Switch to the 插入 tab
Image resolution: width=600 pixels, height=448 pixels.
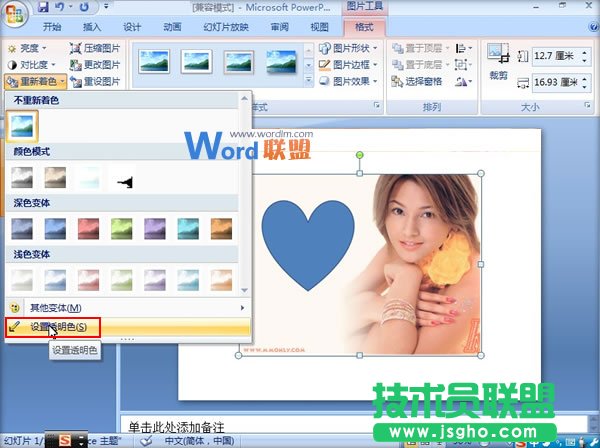[92, 27]
